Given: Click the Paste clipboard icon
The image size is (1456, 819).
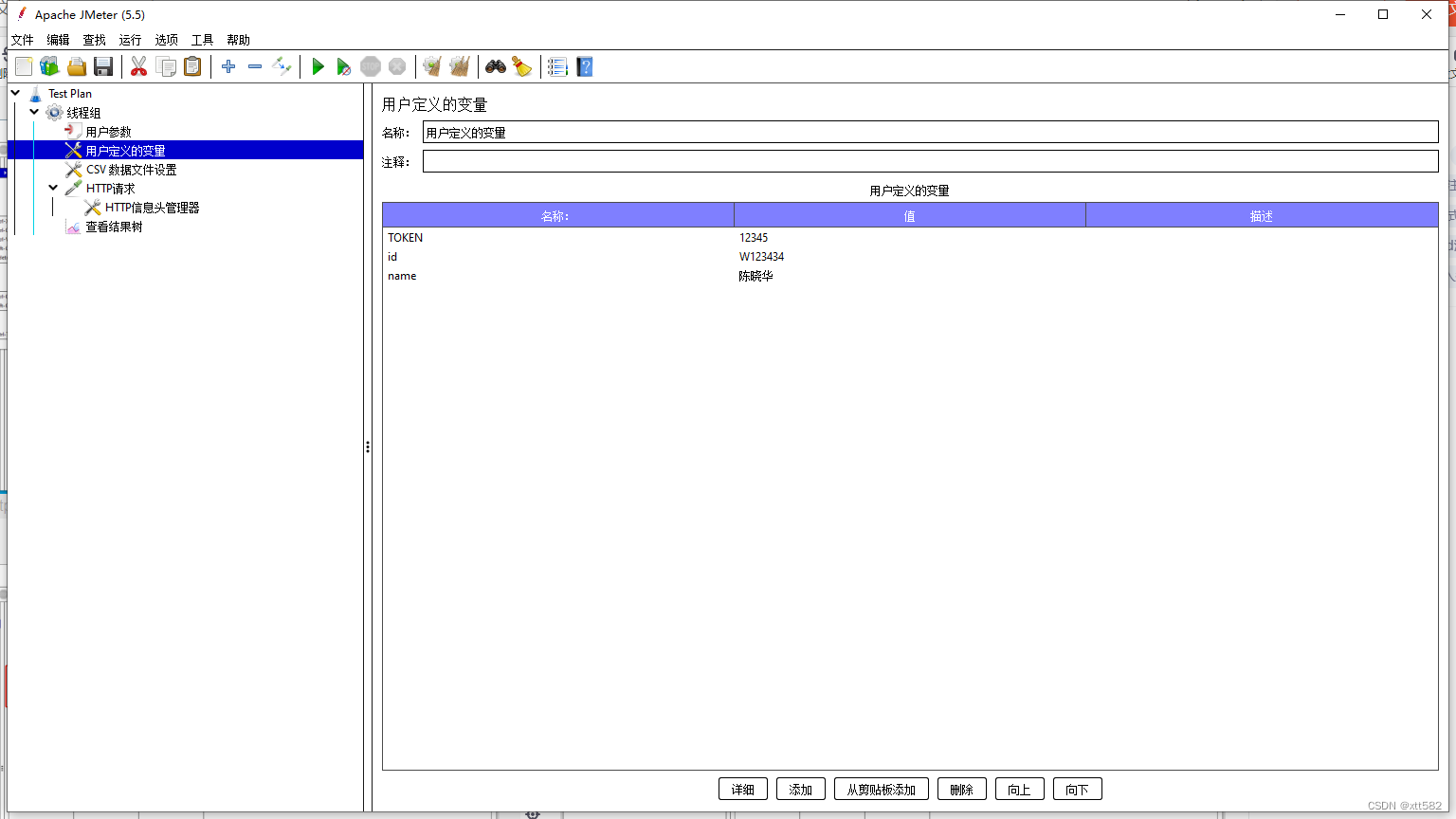Looking at the screenshot, I should coord(192,66).
